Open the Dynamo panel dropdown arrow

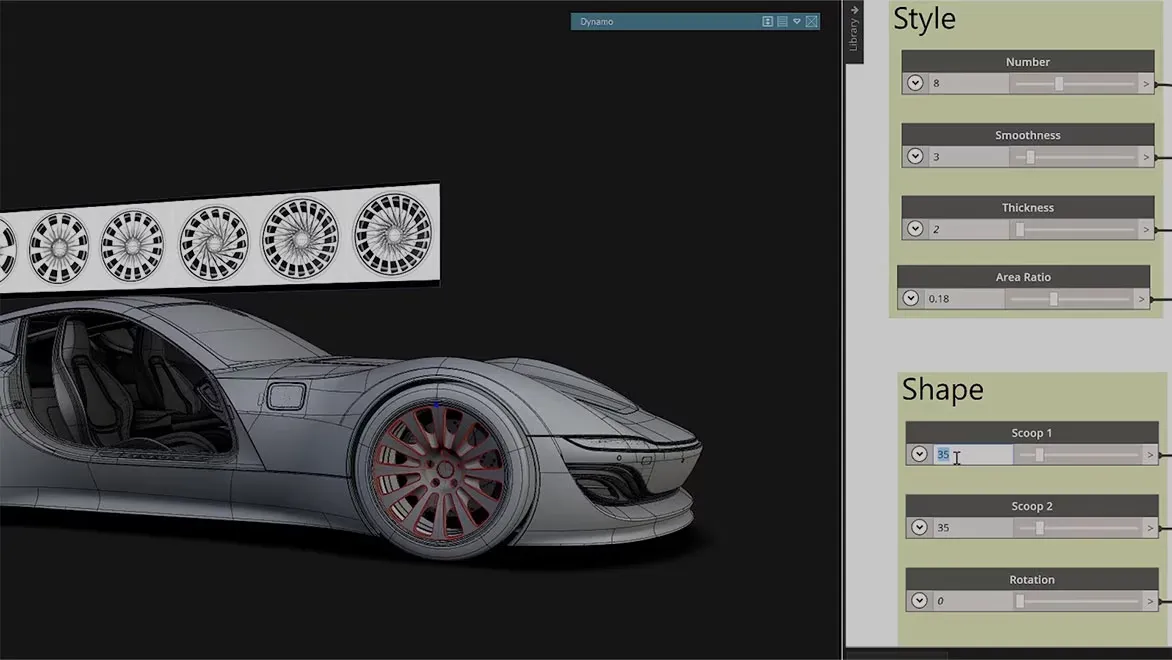point(797,21)
